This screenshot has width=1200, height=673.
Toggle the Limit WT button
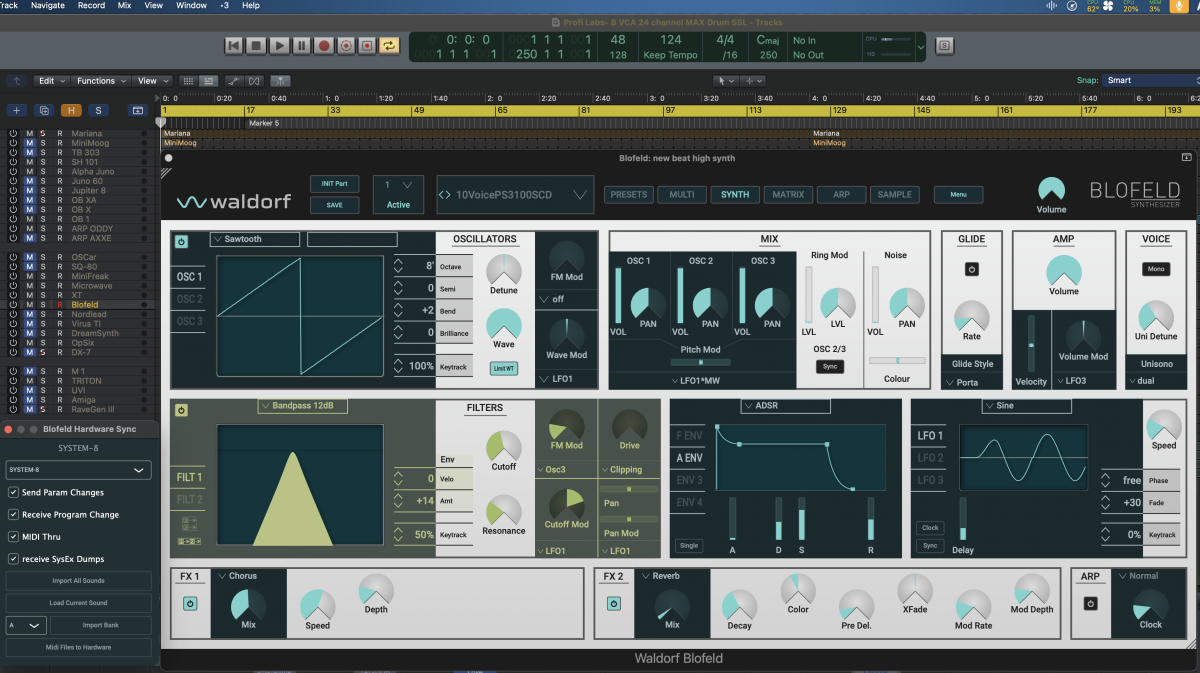pyautogui.click(x=504, y=368)
